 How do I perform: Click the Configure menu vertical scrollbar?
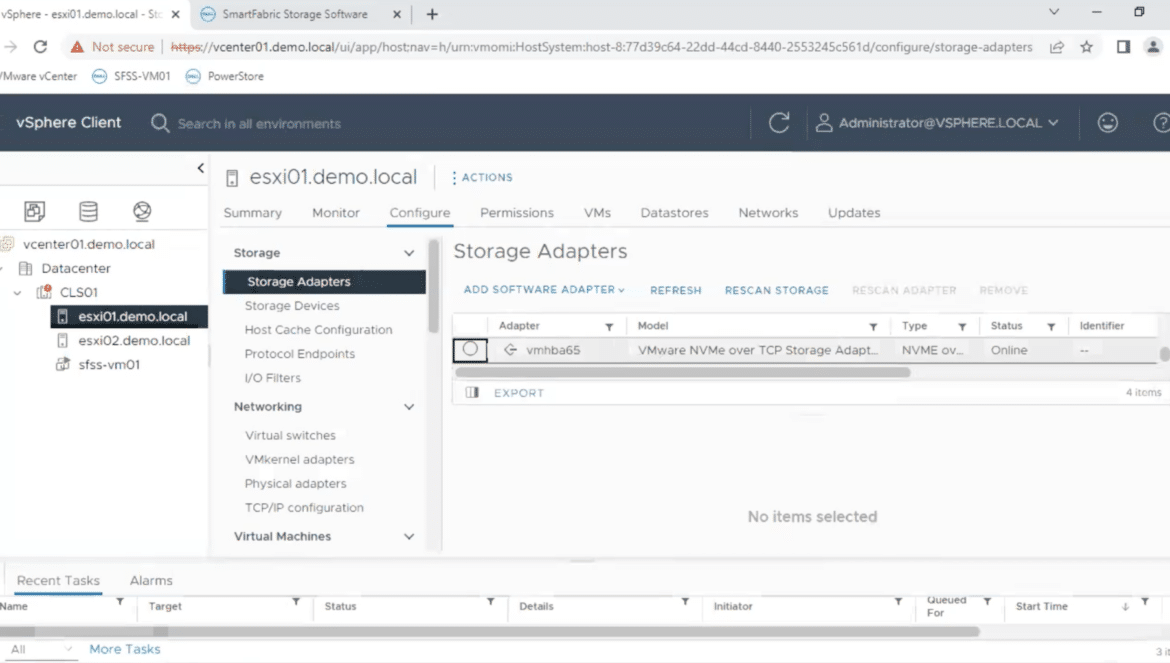pyautogui.click(x=434, y=286)
